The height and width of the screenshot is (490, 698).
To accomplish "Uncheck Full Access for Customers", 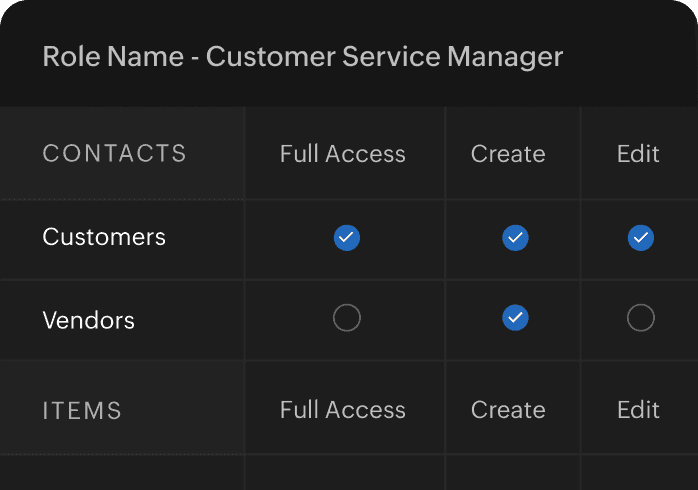I will tap(346, 238).
